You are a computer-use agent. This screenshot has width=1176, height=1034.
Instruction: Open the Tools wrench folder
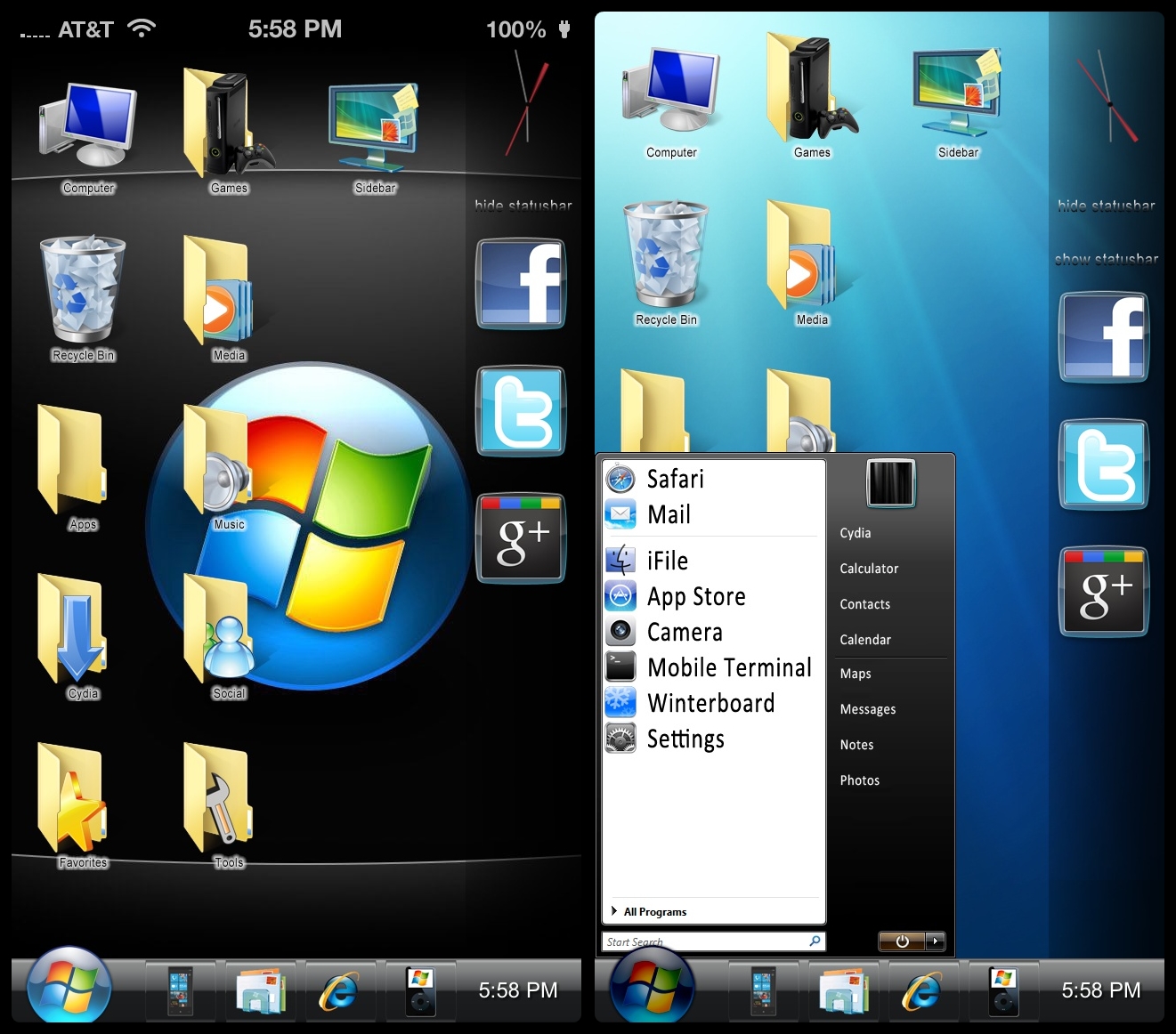pos(219,797)
